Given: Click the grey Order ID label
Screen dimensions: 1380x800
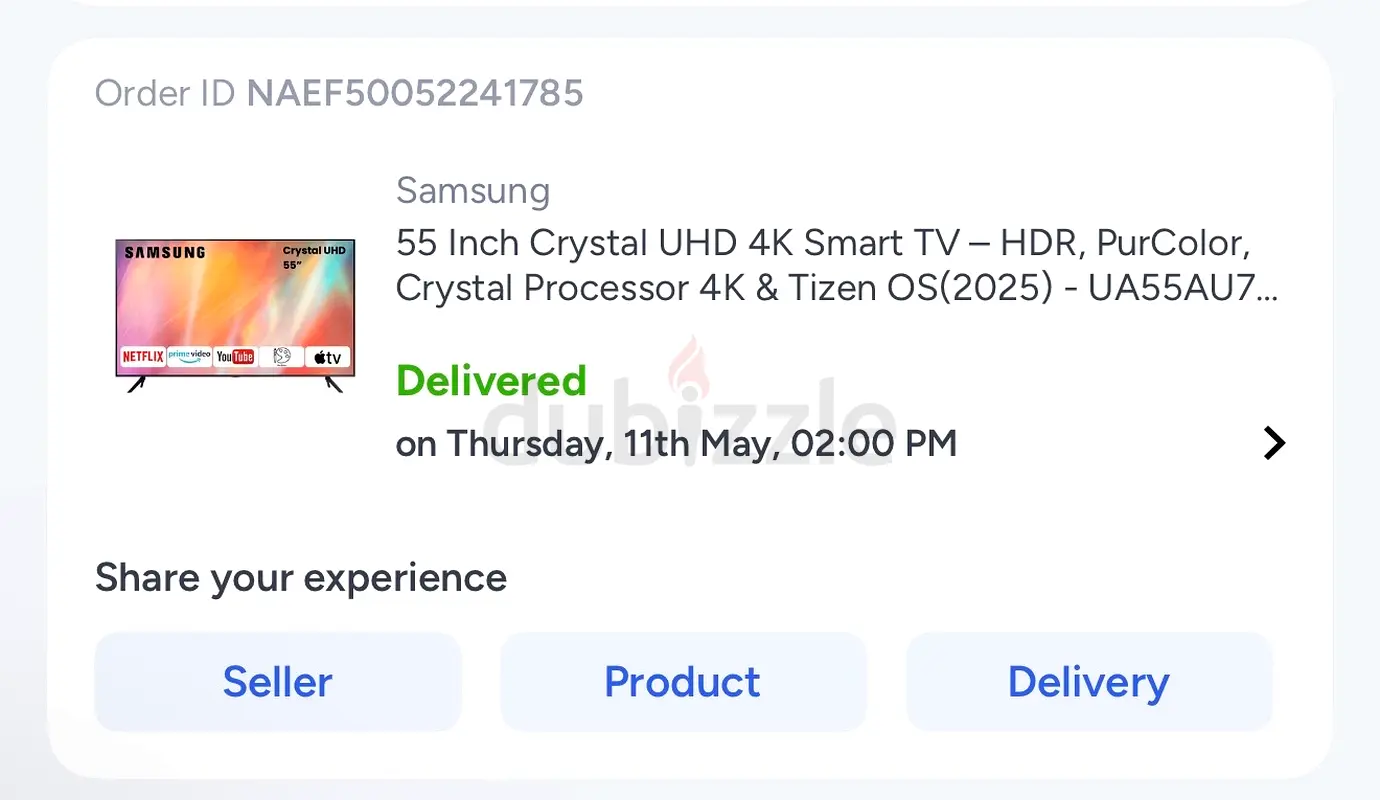Looking at the screenshot, I should tap(165, 93).
